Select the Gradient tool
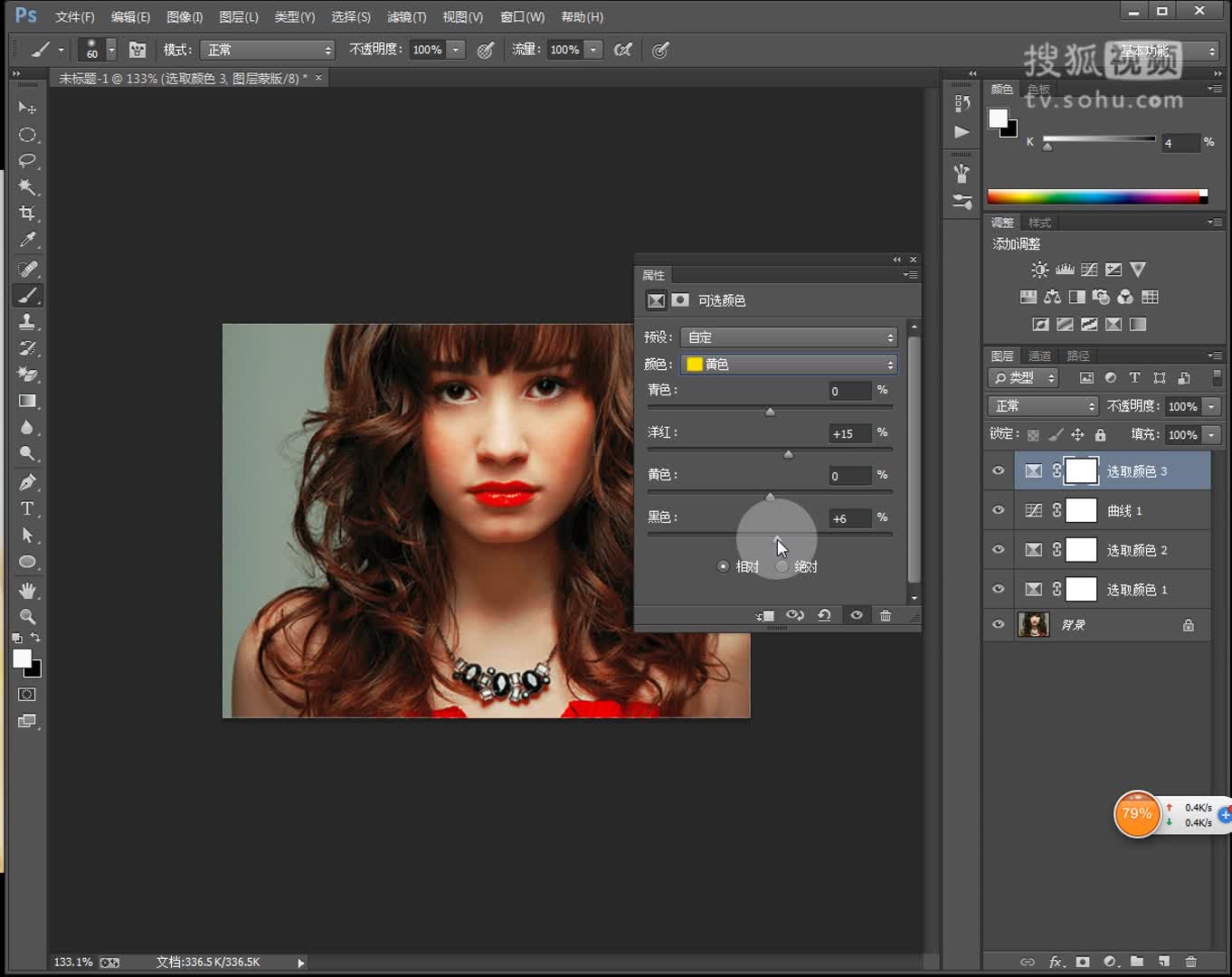Screen dimensions: 1232x977 click(x=27, y=401)
